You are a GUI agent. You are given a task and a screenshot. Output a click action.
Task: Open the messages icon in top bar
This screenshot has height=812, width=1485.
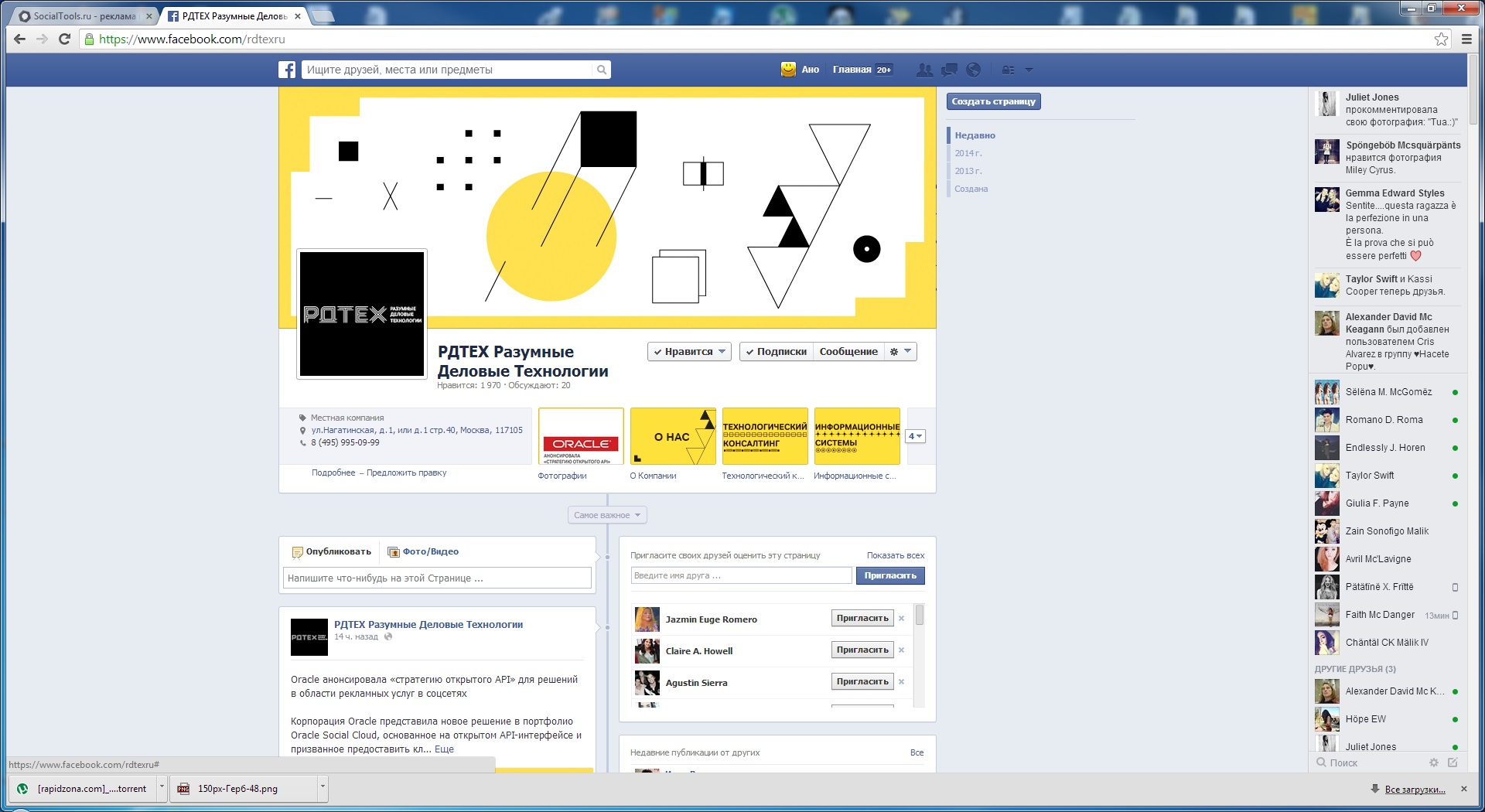[x=949, y=70]
